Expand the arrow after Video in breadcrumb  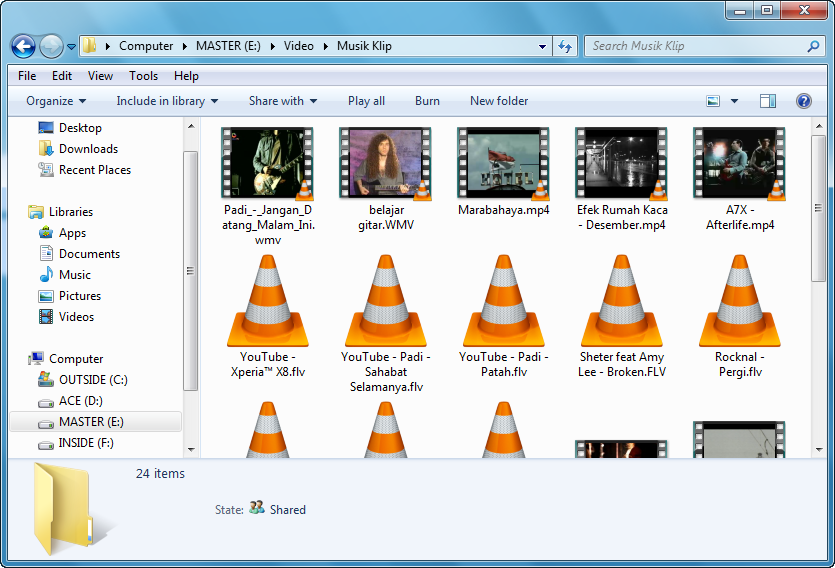click(325, 46)
